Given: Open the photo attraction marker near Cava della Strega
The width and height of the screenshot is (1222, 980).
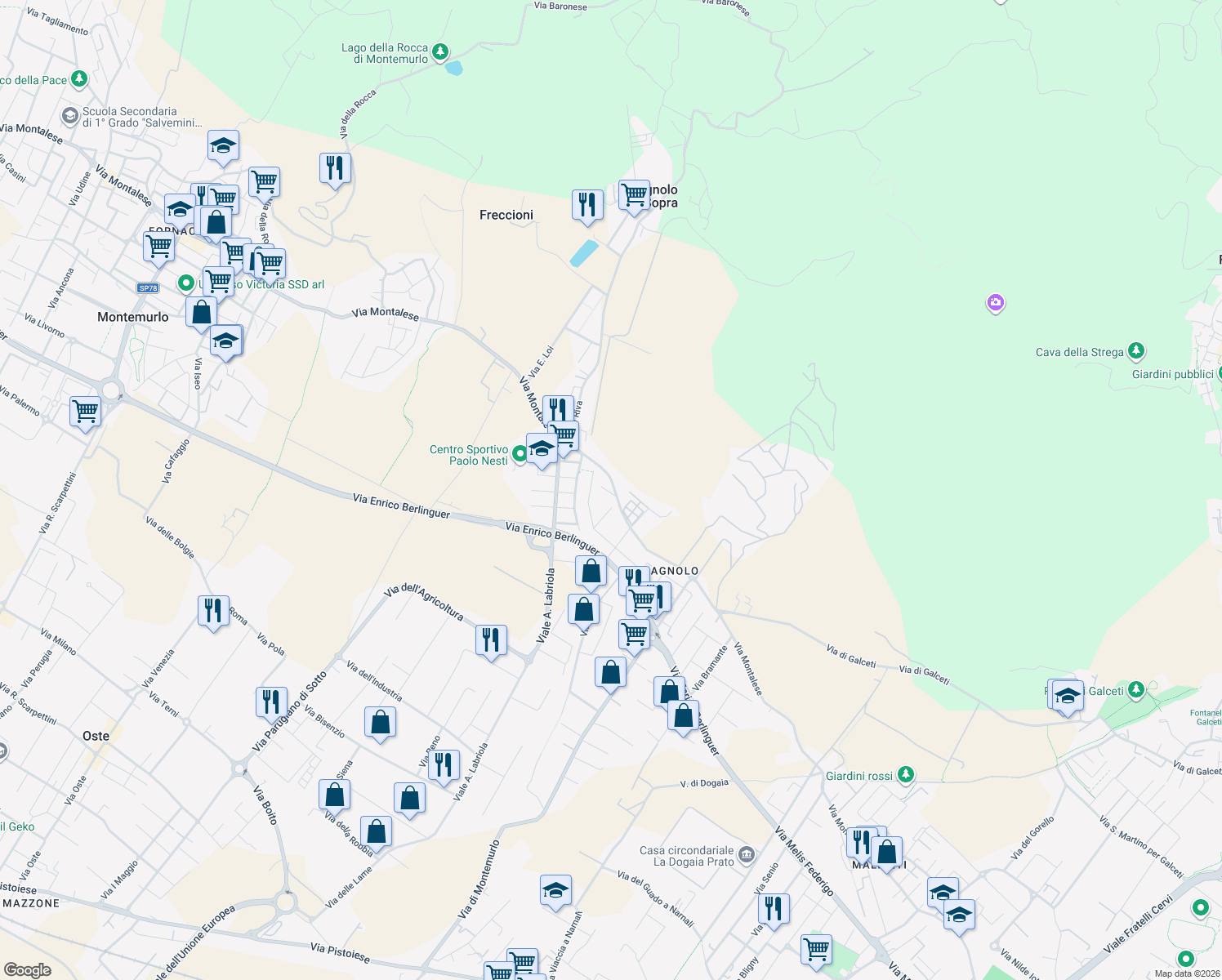Looking at the screenshot, I should (x=995, y=304).
